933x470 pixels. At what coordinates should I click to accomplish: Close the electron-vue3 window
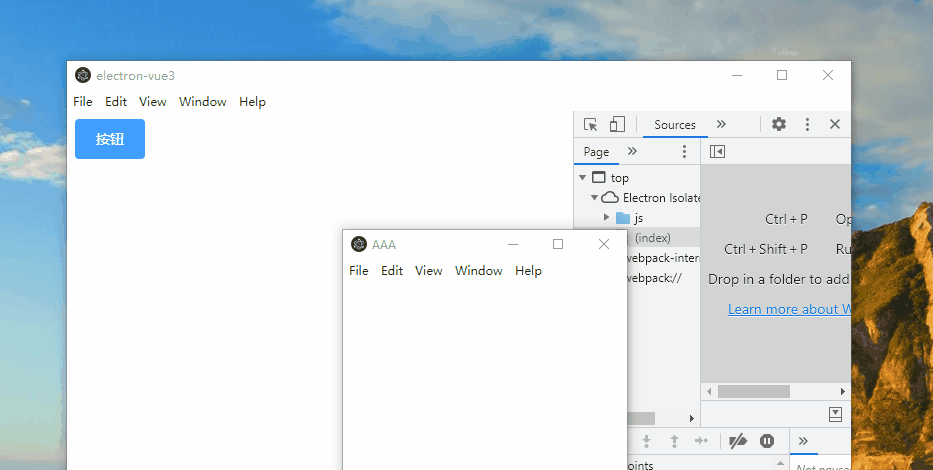click(828, 75)
